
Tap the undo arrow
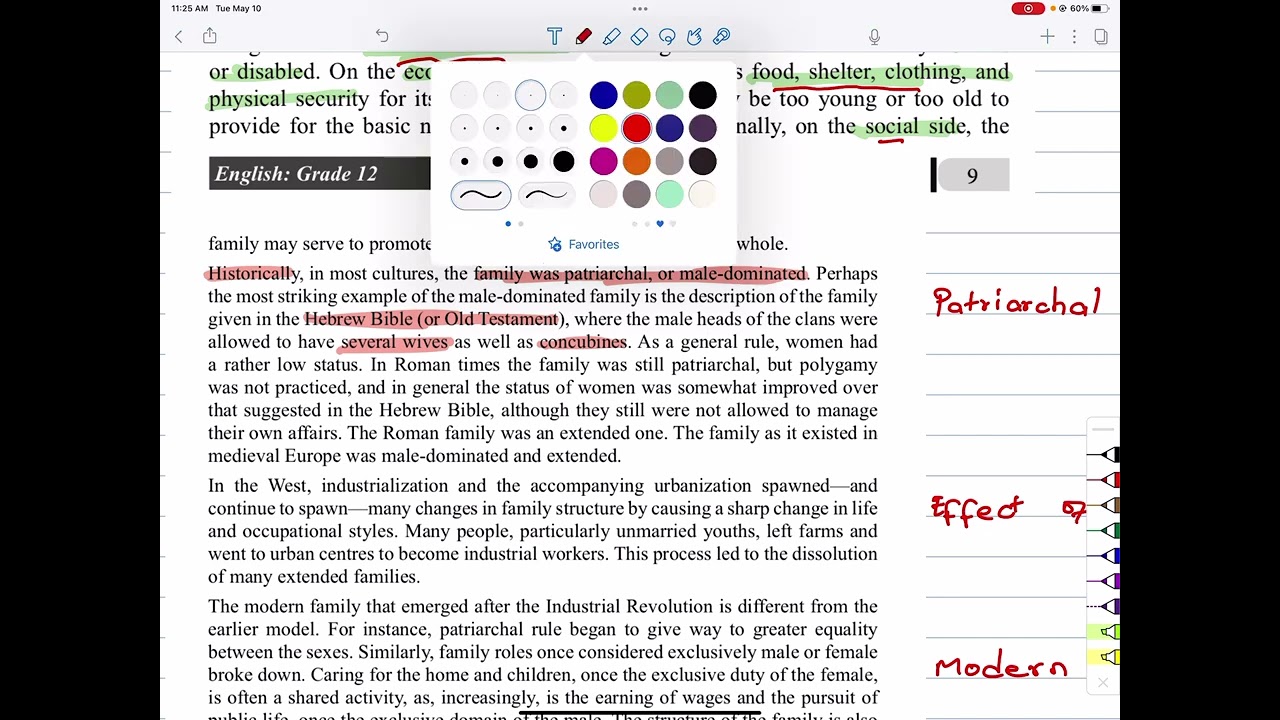382,36
